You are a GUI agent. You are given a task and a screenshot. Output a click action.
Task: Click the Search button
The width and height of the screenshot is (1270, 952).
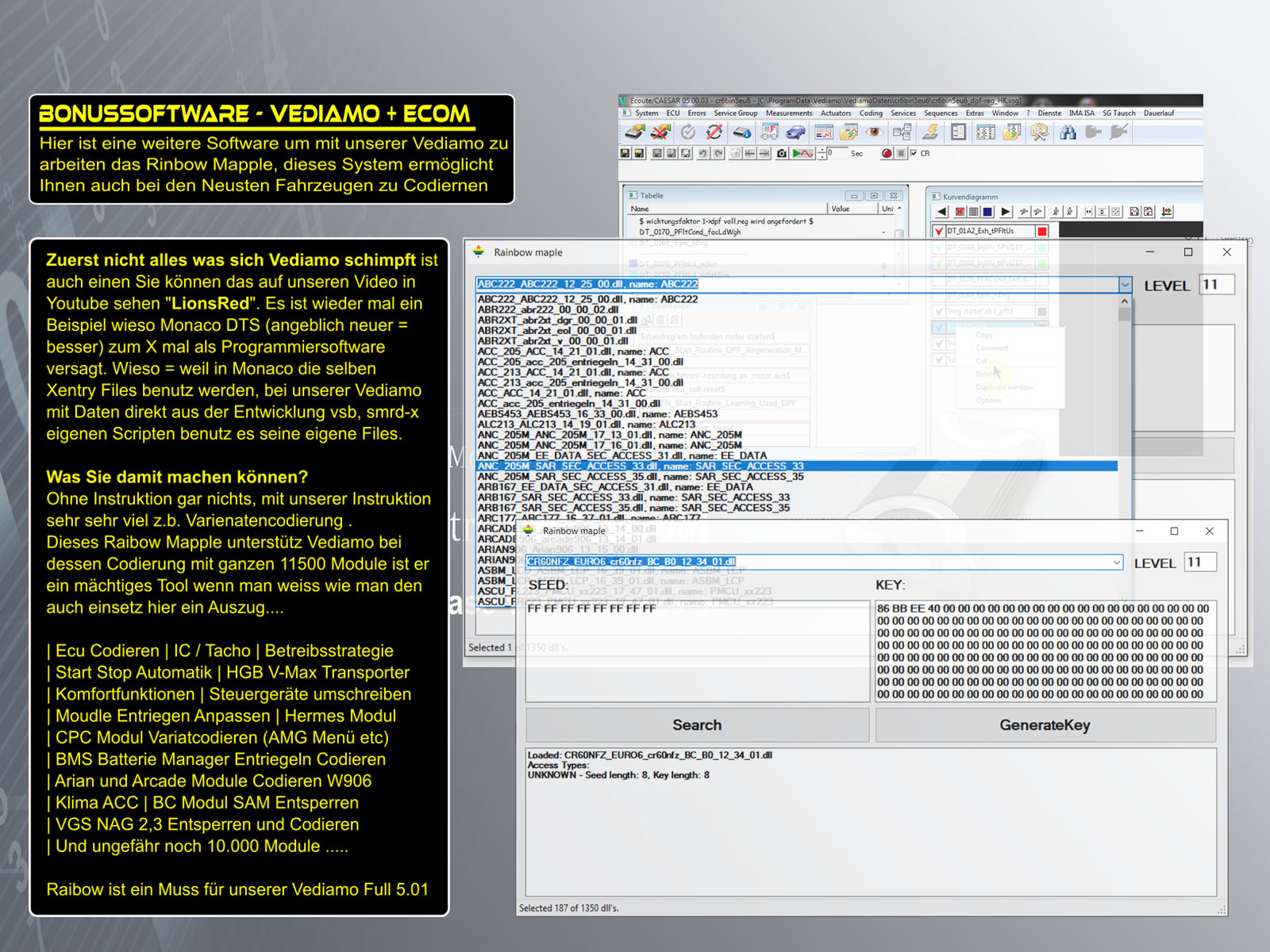tap(698, 725)
